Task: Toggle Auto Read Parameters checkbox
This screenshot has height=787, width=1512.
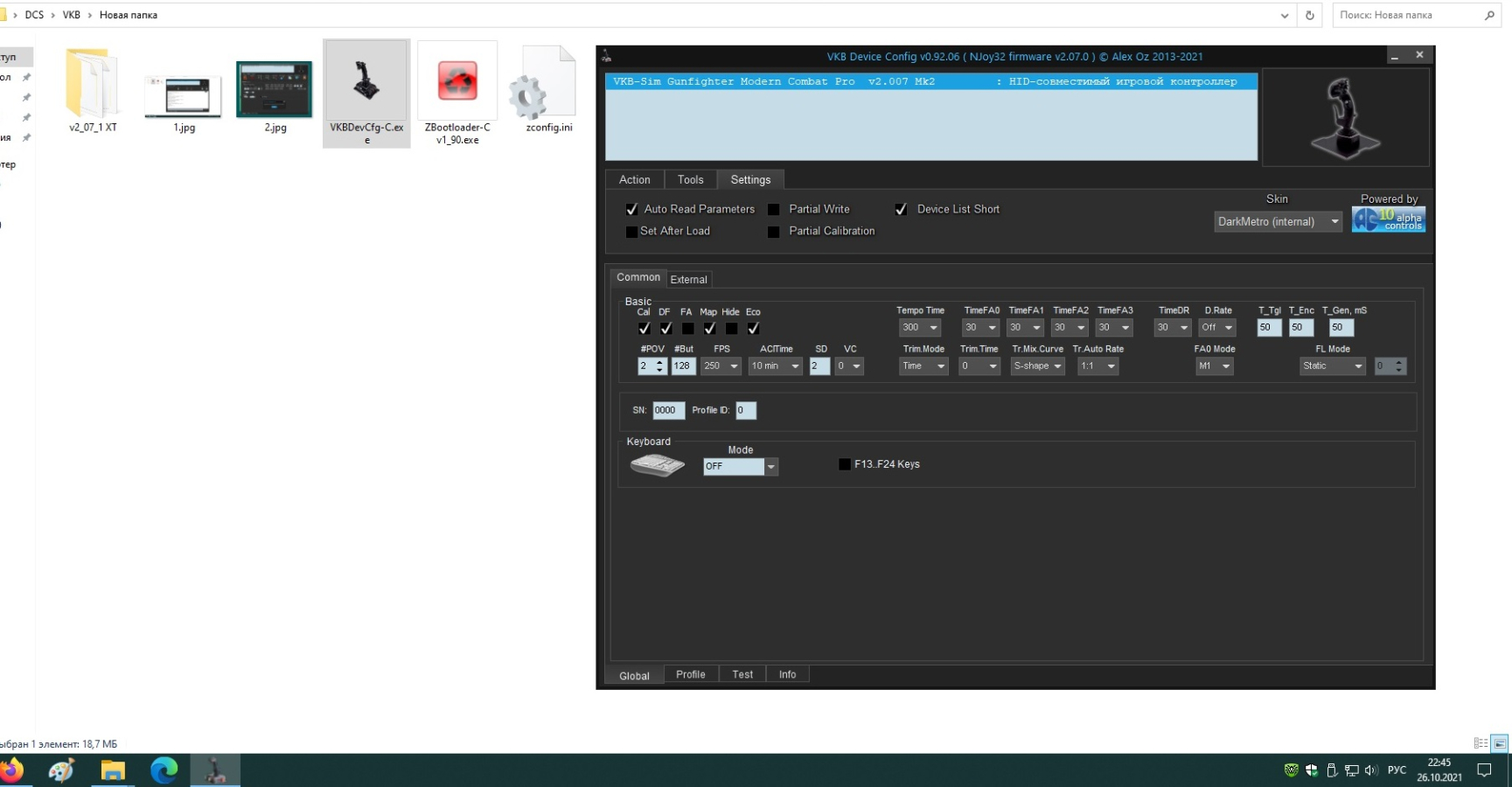Action: [631, 210]
